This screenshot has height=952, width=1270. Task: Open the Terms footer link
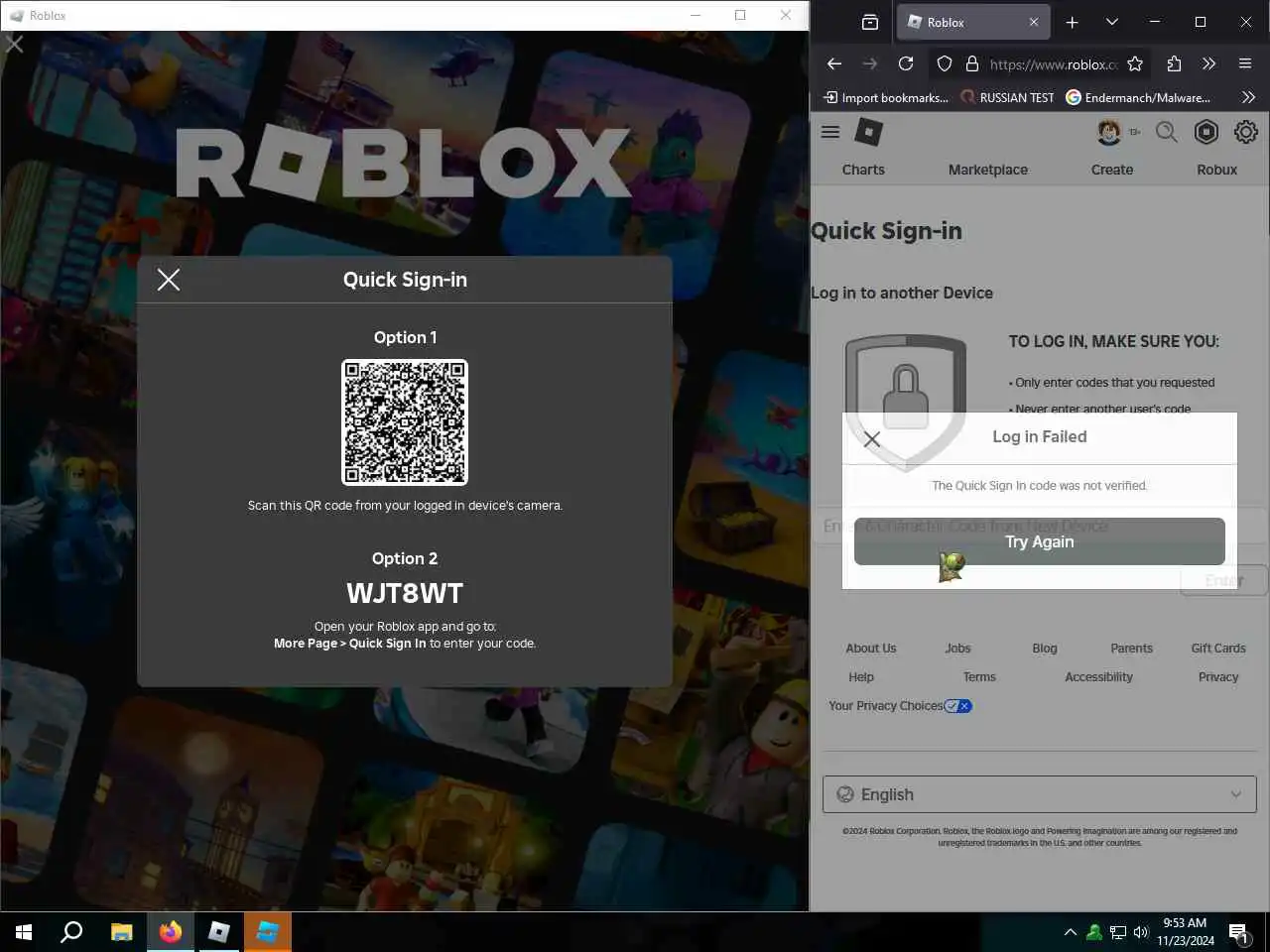(979, 677)
